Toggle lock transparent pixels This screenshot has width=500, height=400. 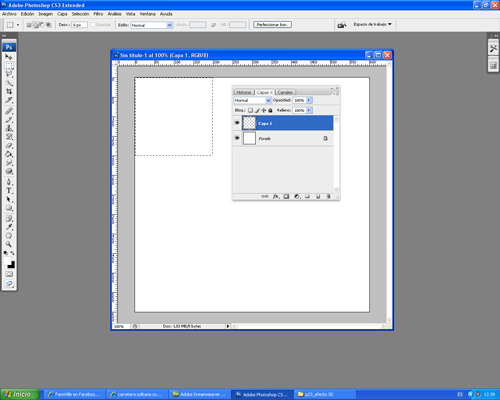pos(250,110)
